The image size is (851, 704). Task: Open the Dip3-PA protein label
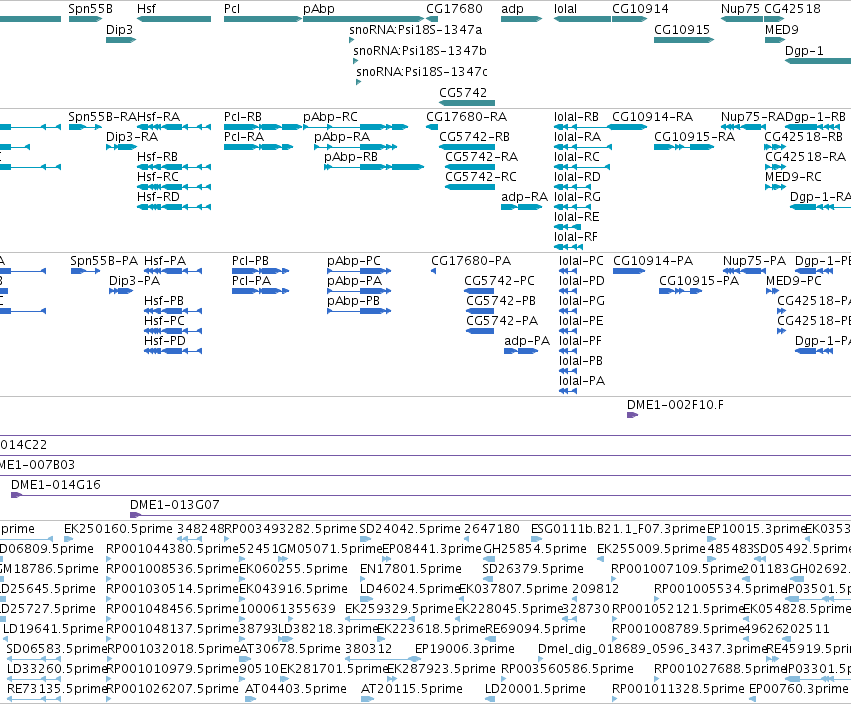(134, 281)
